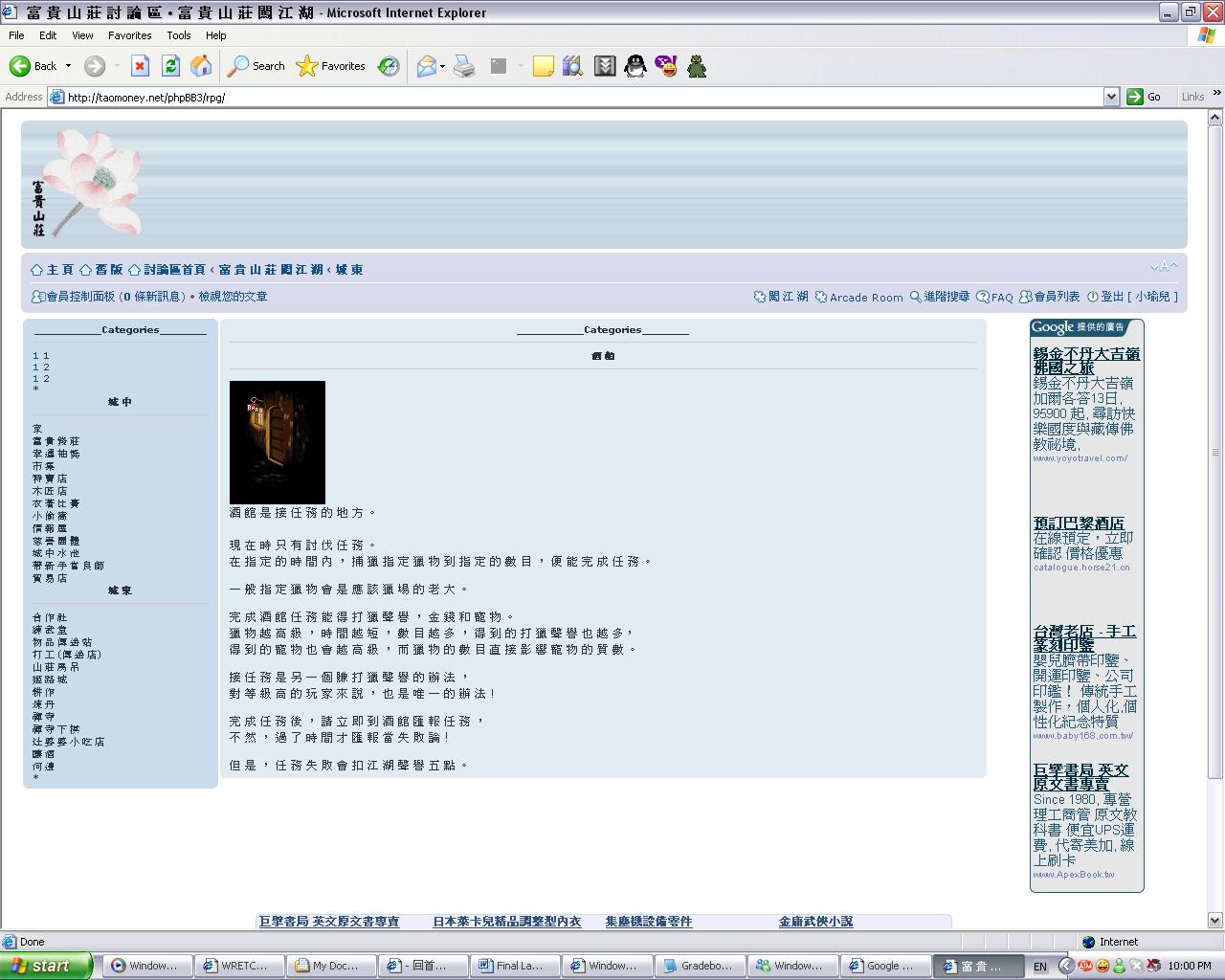Image resolution: width=1225 pixels, height=980 pixels.
Task: Open the View menu
Action: [82, 35]
